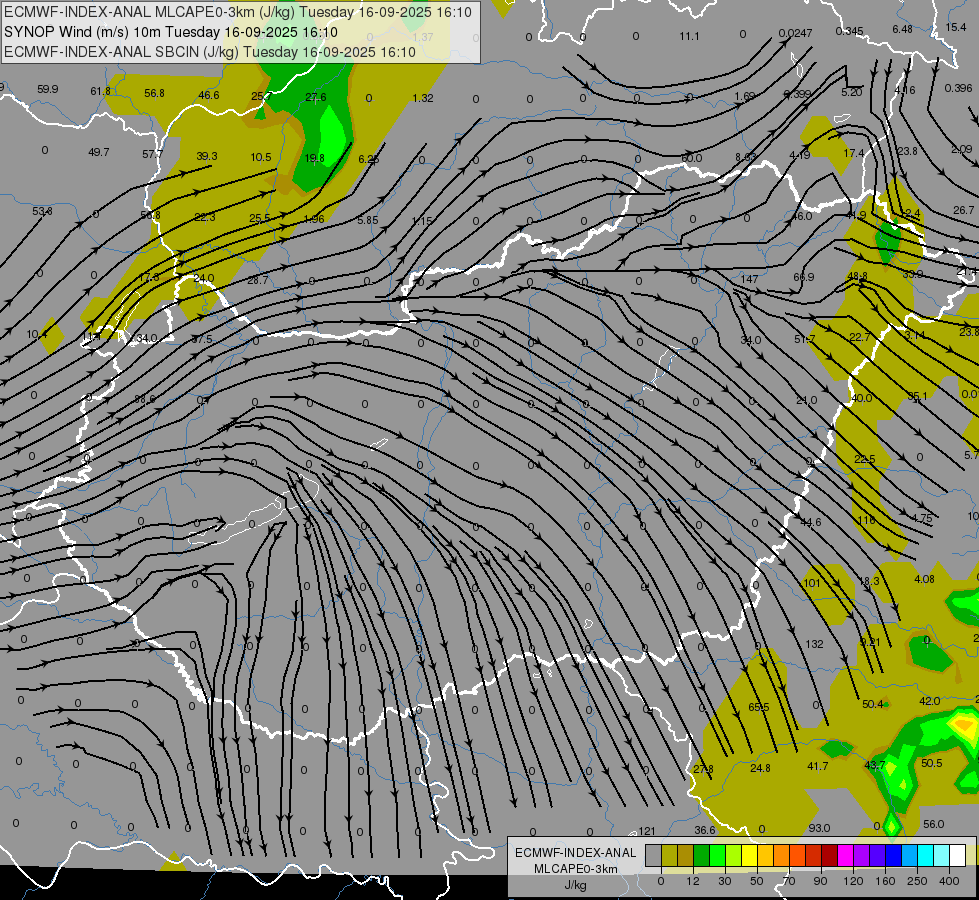979x900 pixels.
Task: Click the '132' map value
Action: pos(814,644)
